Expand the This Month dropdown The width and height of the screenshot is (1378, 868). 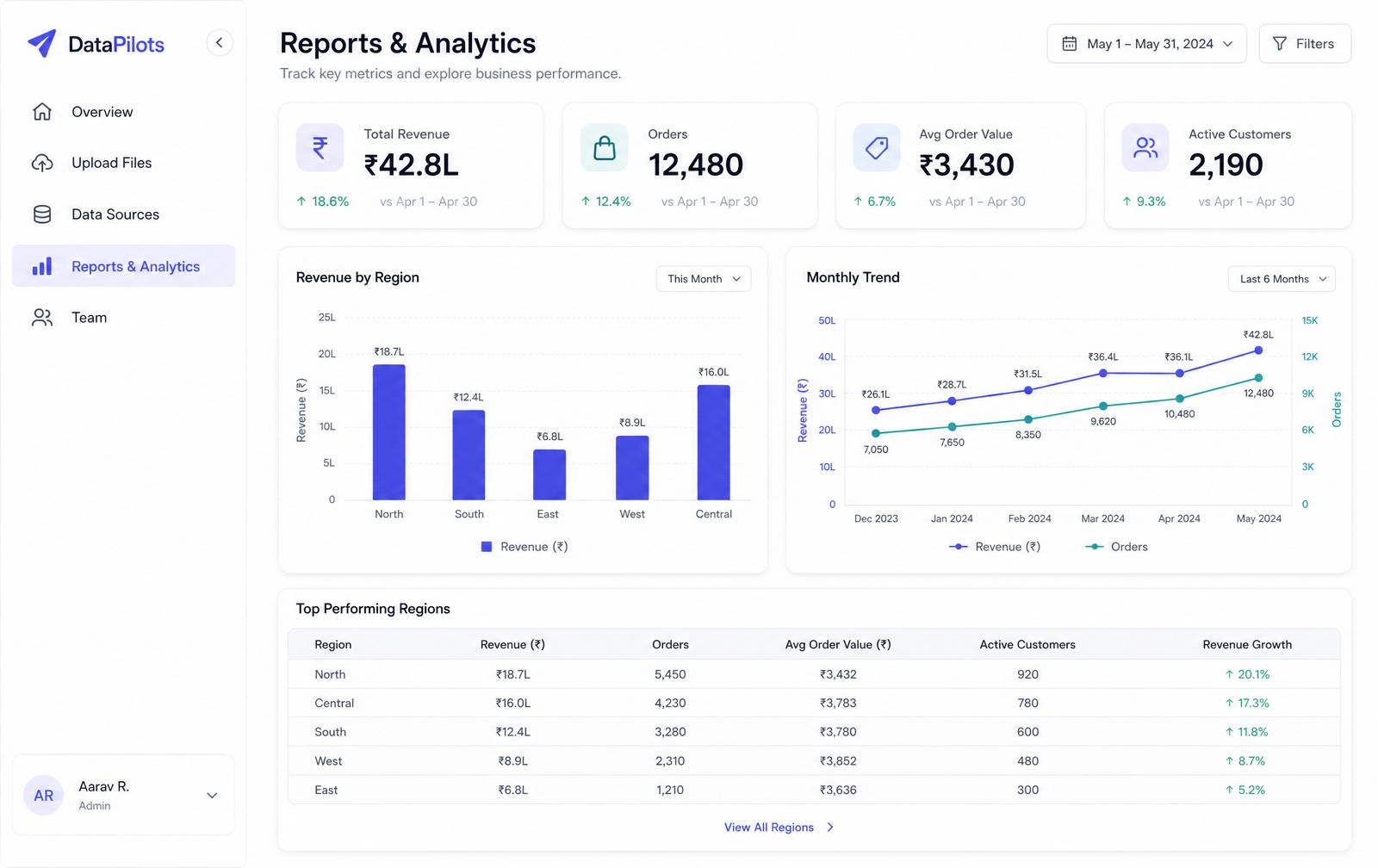point(704,279)
